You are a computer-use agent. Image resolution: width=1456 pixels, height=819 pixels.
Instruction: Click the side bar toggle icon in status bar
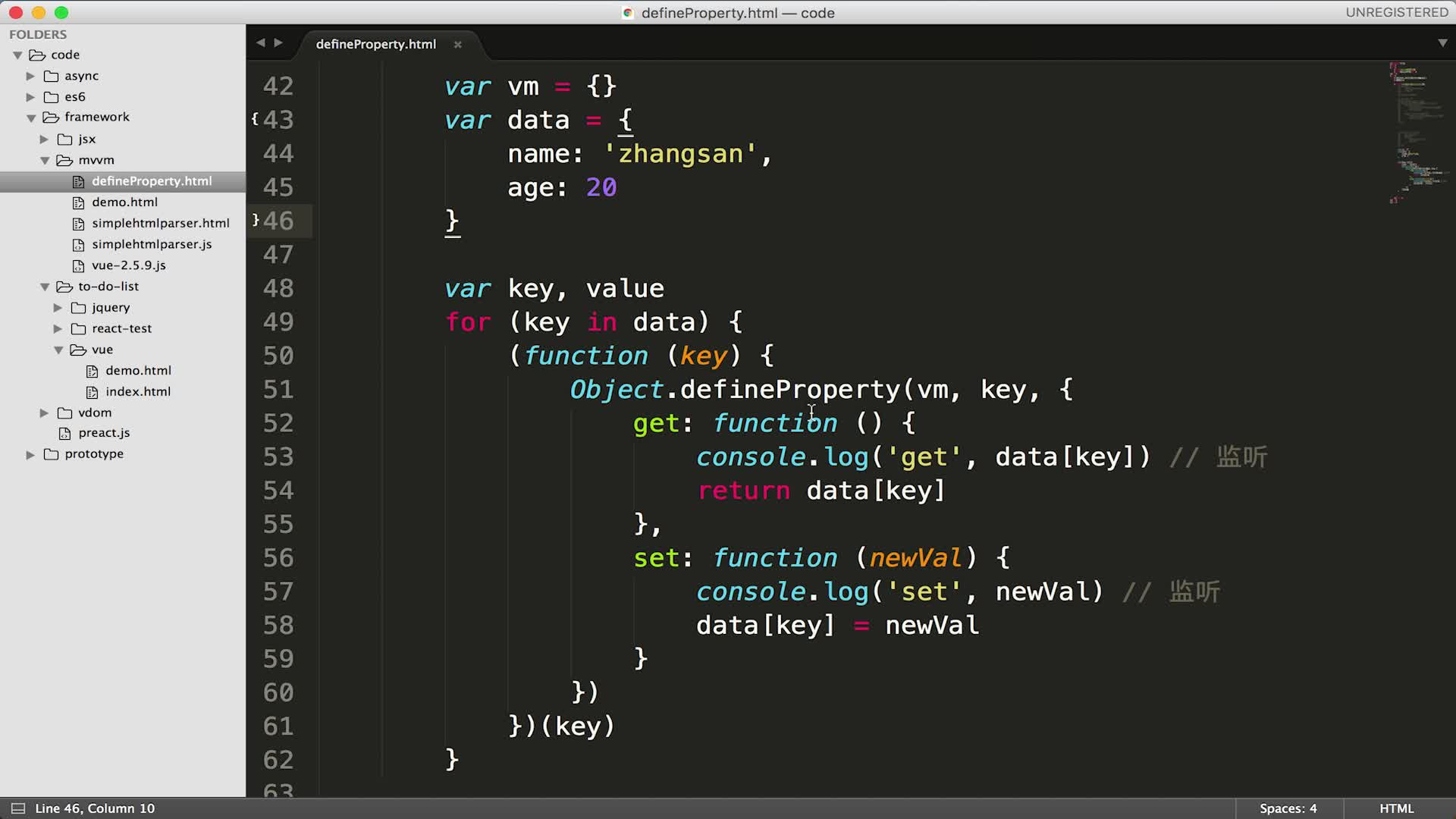pos(17,808)
